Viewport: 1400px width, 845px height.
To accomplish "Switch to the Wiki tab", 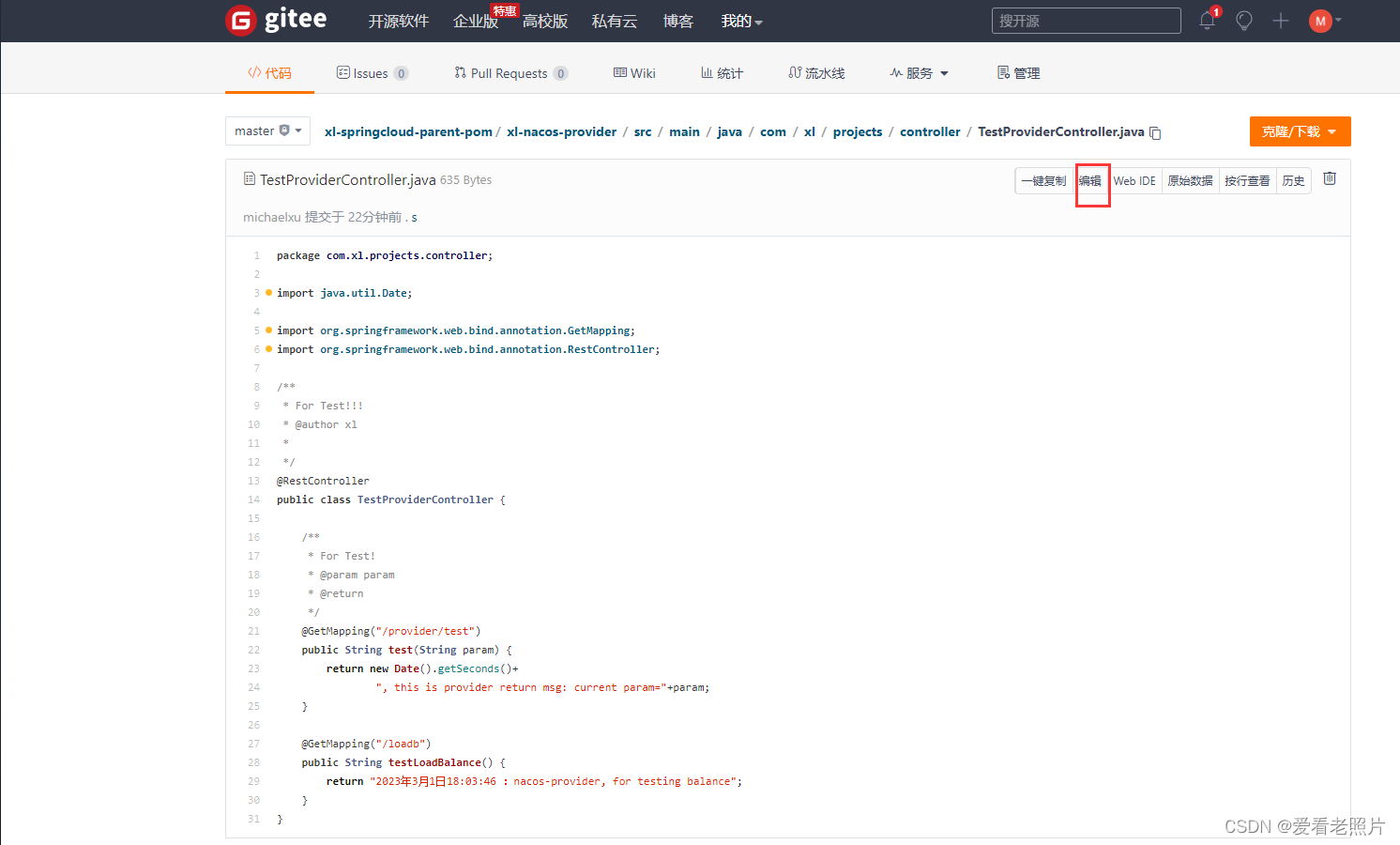I will tap(634, 73).
